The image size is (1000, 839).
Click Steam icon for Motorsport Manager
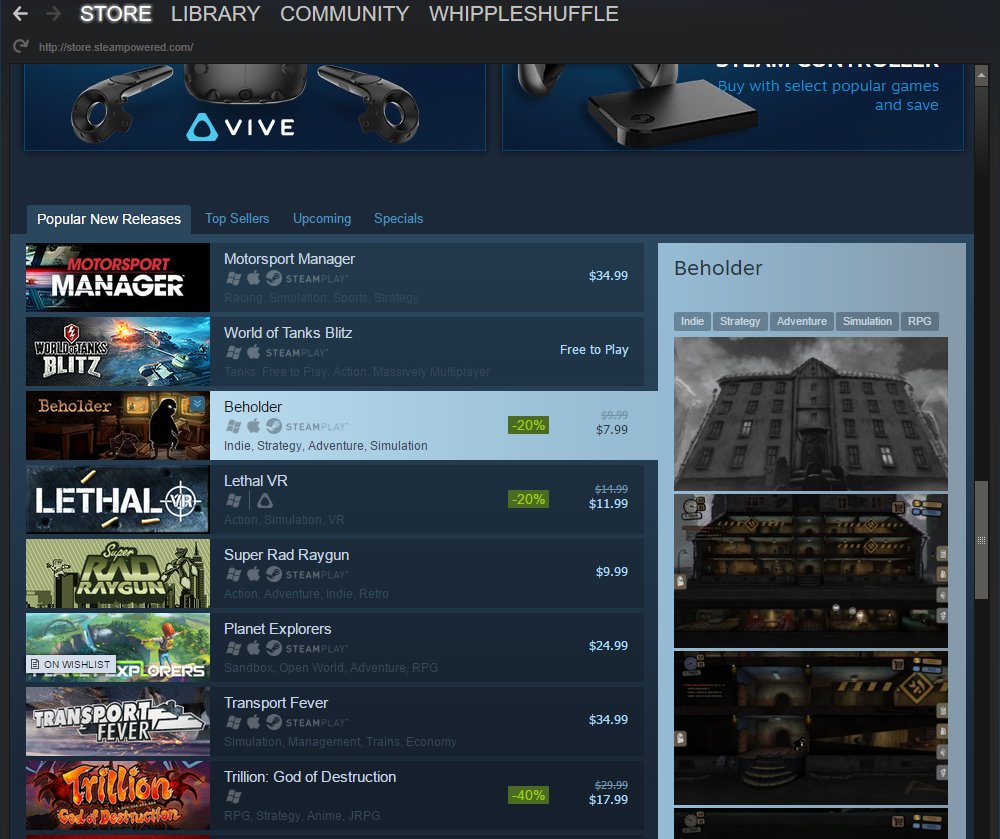click(x=274, y=279)
